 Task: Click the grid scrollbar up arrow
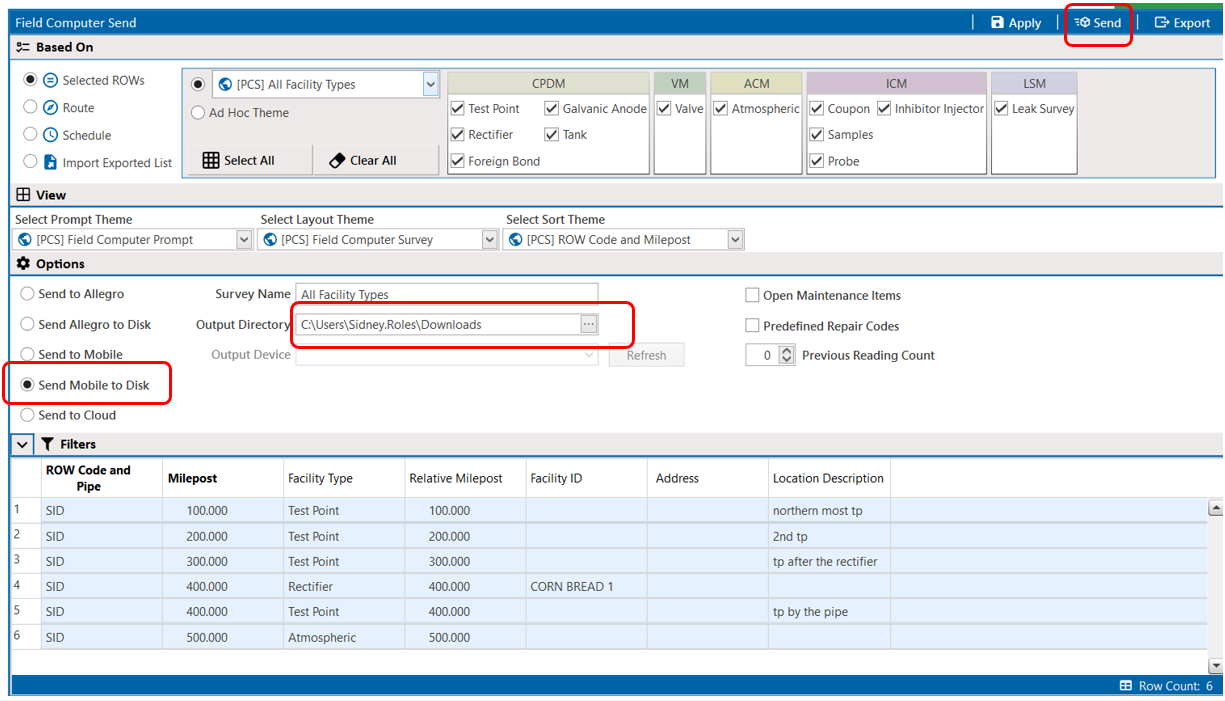(x=1215, y=508)
